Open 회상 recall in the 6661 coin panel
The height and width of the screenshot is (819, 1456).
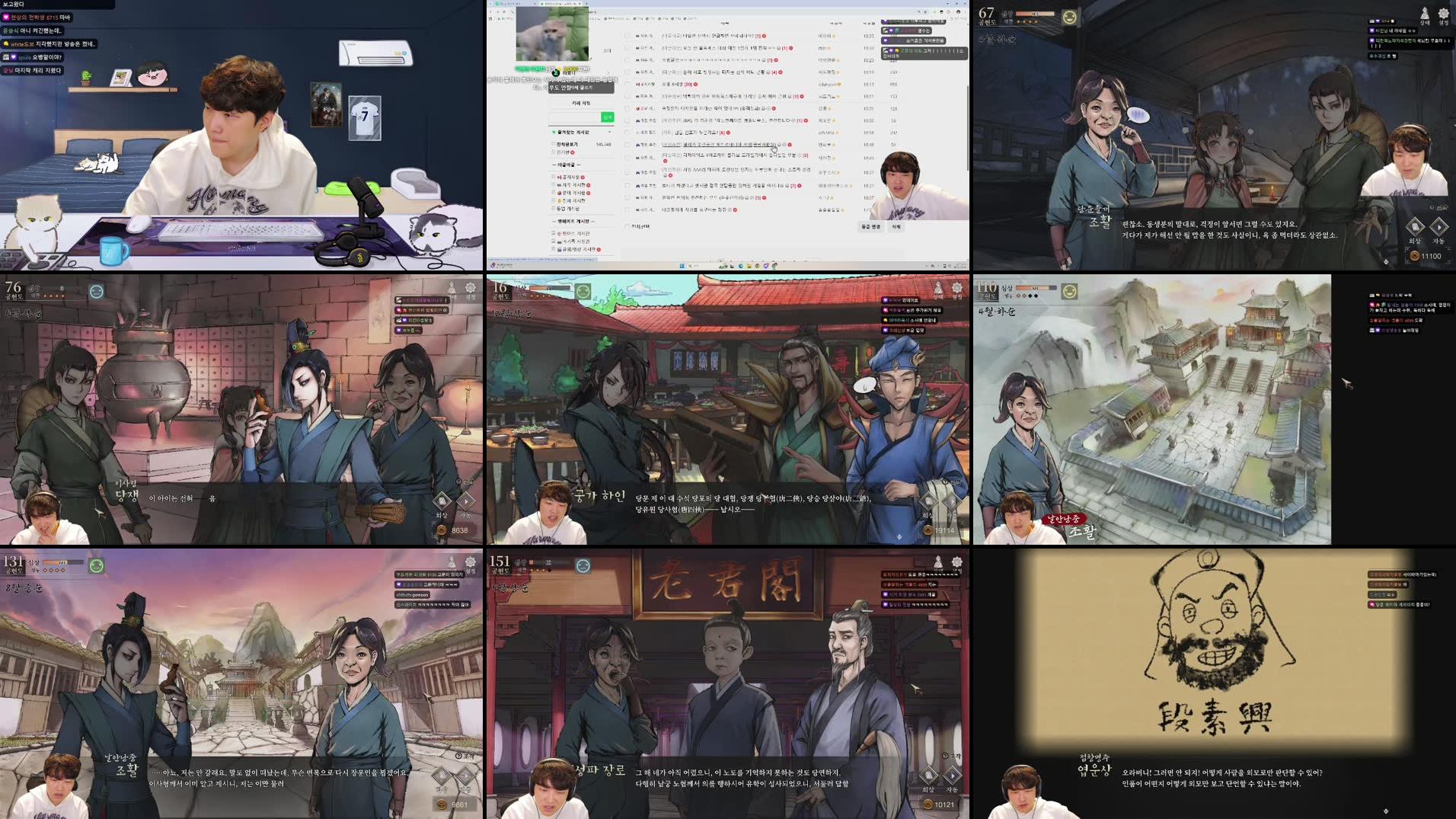(442, 779)
